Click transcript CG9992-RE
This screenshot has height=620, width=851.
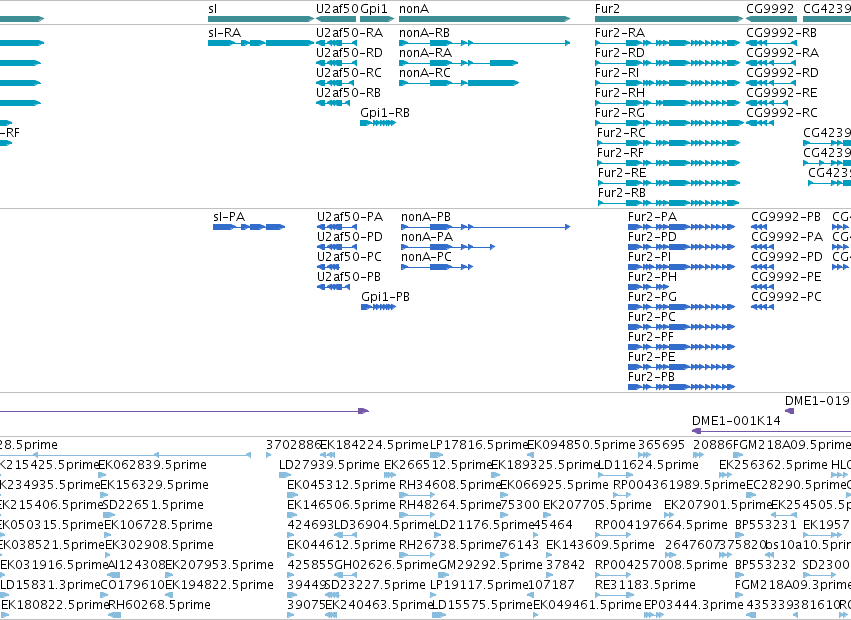(x=782, y=93)
